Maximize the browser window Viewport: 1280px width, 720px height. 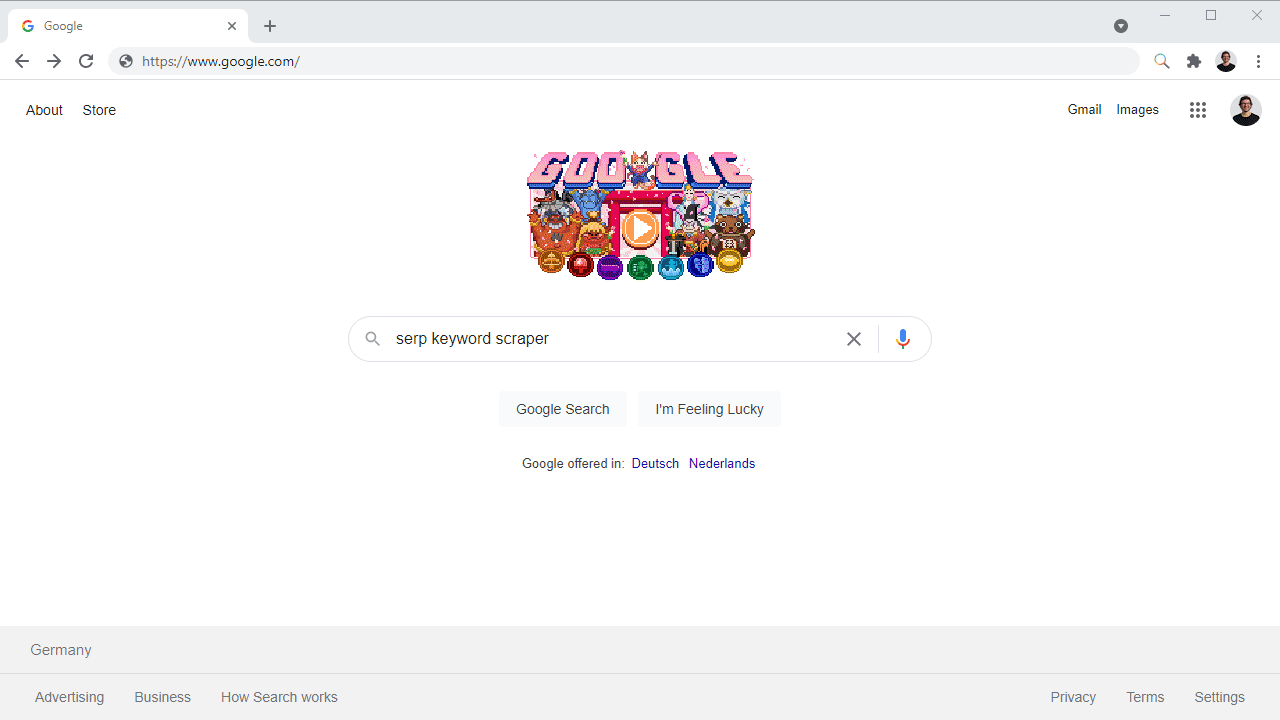(x=1211, y=15)
